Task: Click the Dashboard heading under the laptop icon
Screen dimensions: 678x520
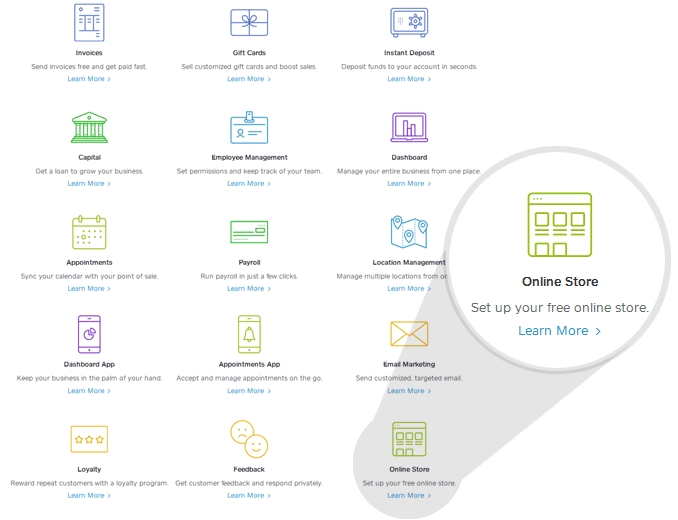Action: tap(409, 157)
